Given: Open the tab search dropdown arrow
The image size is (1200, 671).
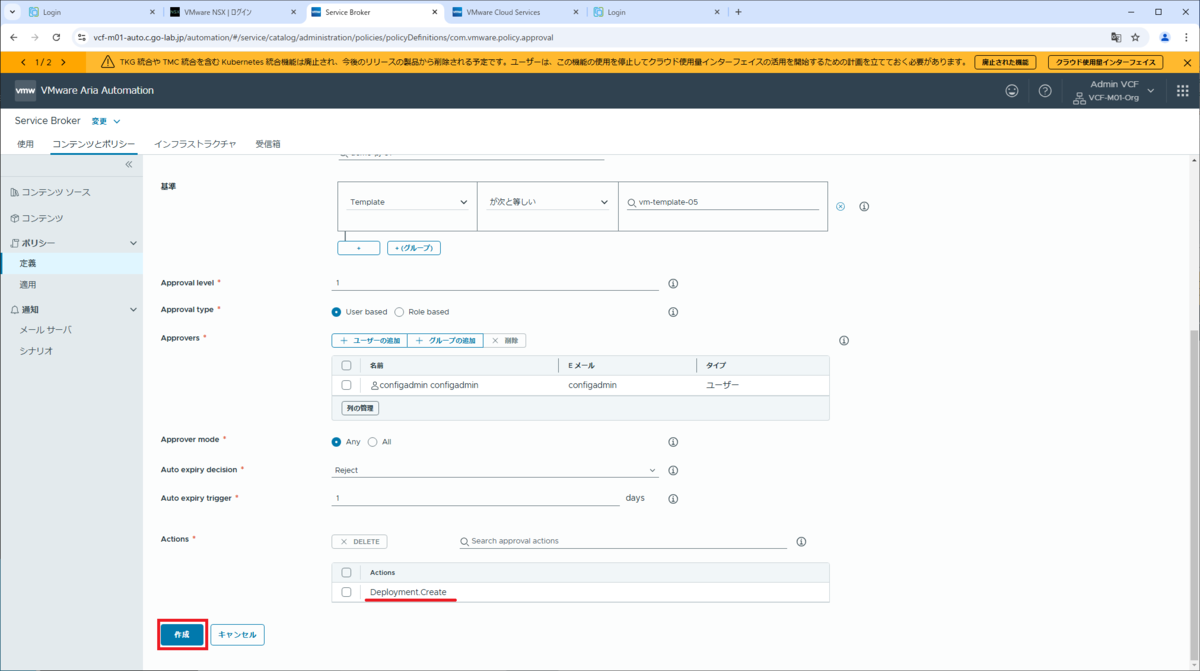Looking at the screenshot, I should coord(12,12).
